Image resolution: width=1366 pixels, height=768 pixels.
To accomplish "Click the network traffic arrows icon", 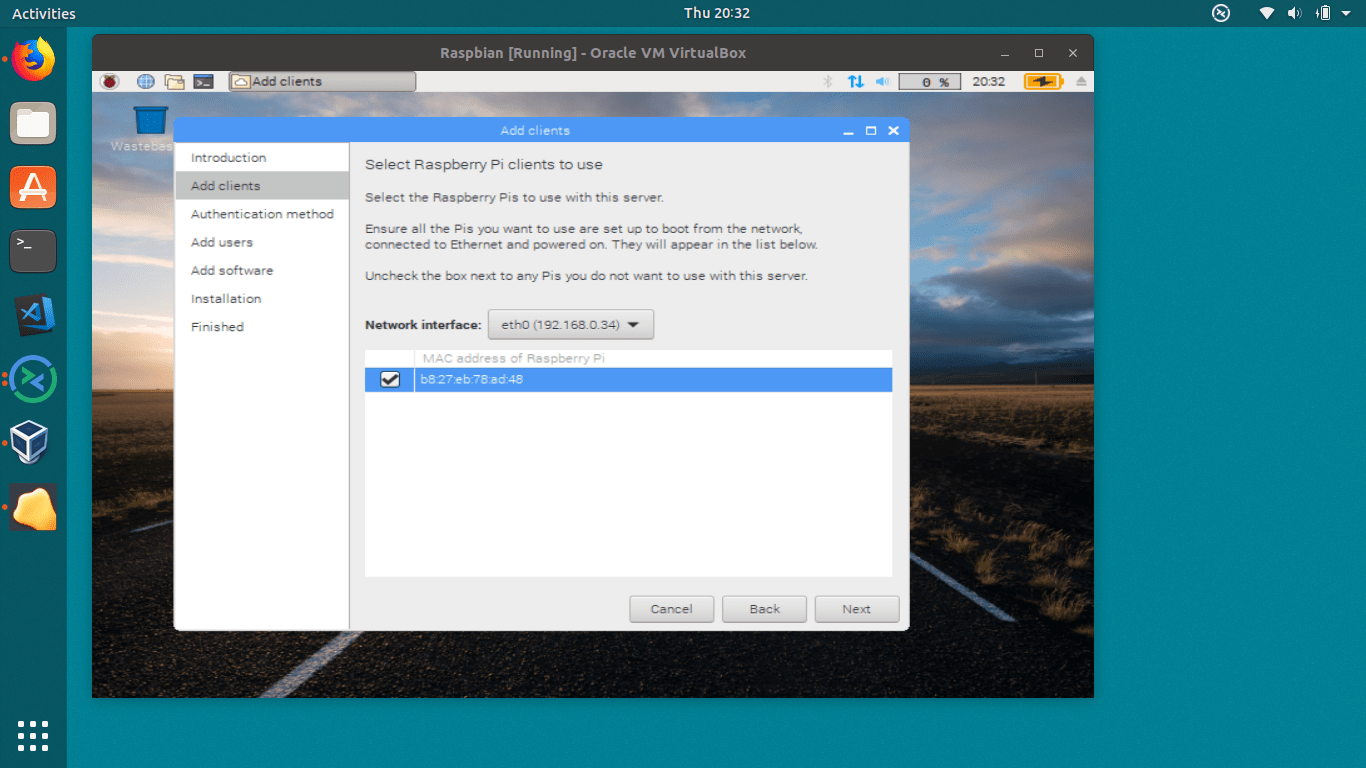I will coord(856,81).
